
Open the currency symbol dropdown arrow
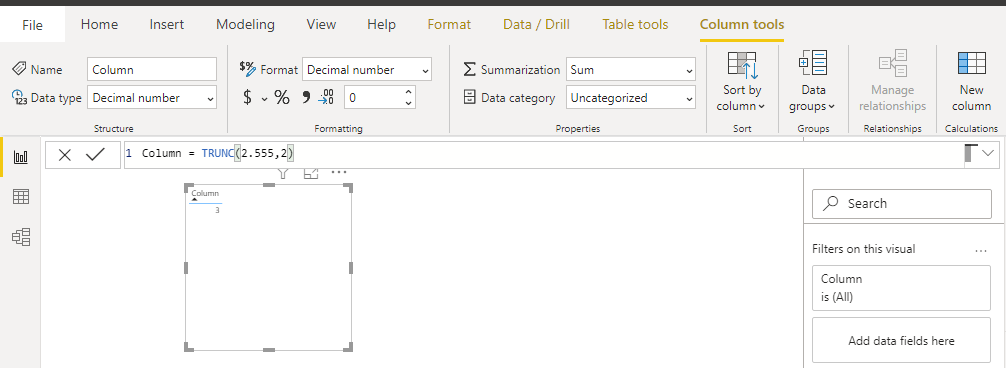264,98
